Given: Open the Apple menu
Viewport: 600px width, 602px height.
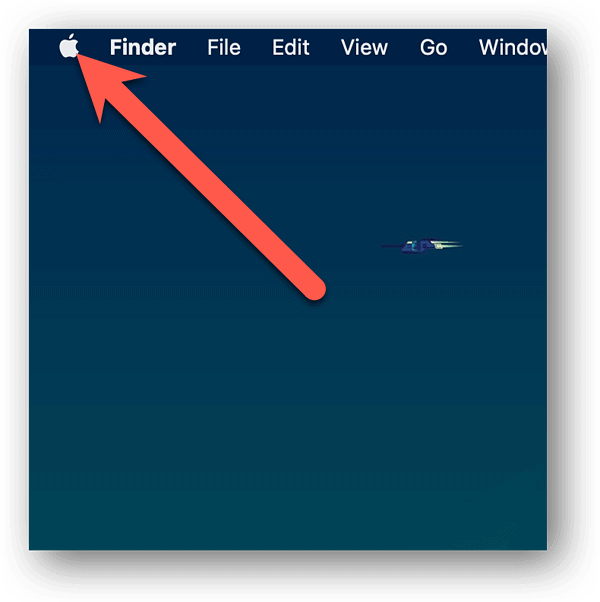Looking at the screenshot, I should coord(69,46).
